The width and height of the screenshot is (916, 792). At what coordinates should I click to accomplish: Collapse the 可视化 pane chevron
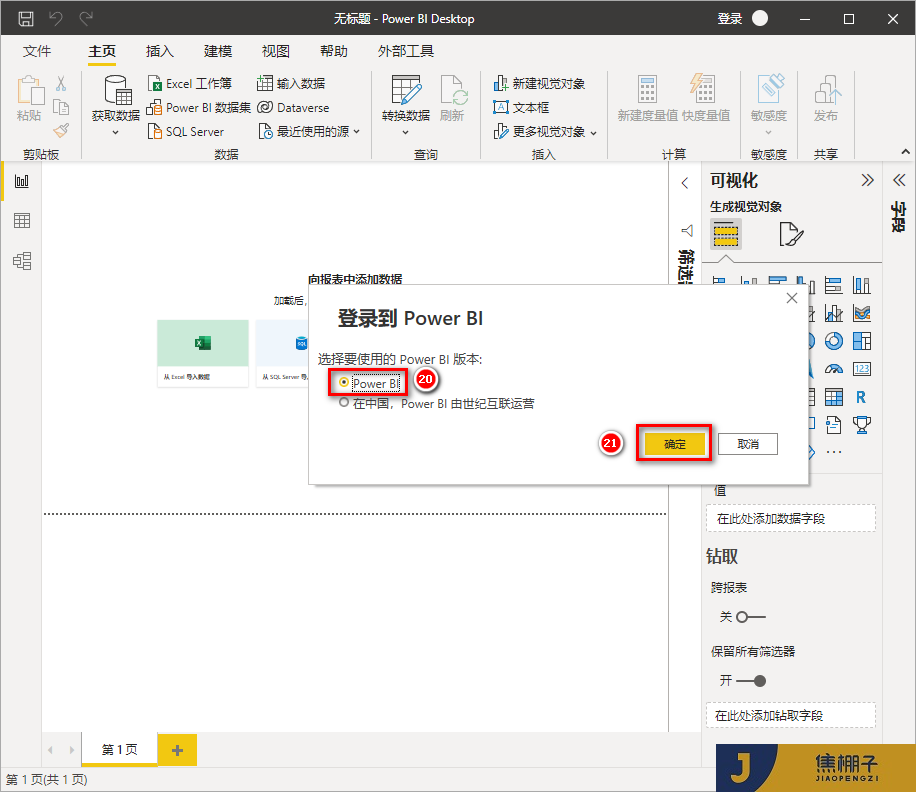pos(868,180)
